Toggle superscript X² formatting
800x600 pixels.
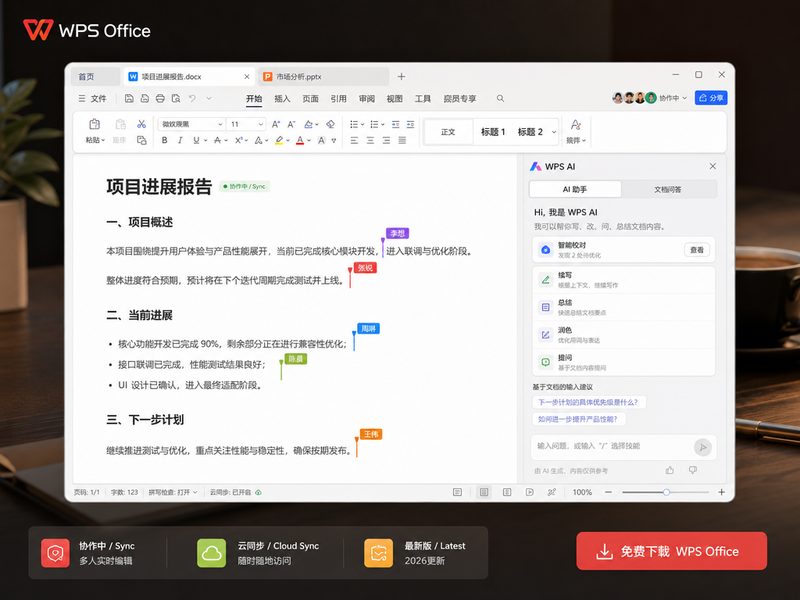click(x=238, y=140)
